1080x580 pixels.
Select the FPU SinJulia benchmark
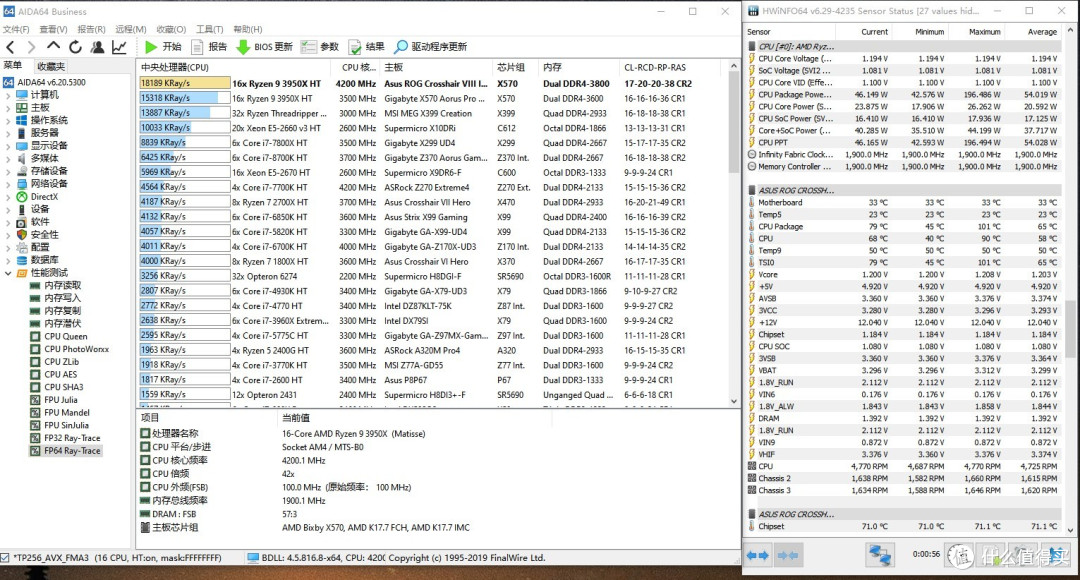click(x=61, y=425)
